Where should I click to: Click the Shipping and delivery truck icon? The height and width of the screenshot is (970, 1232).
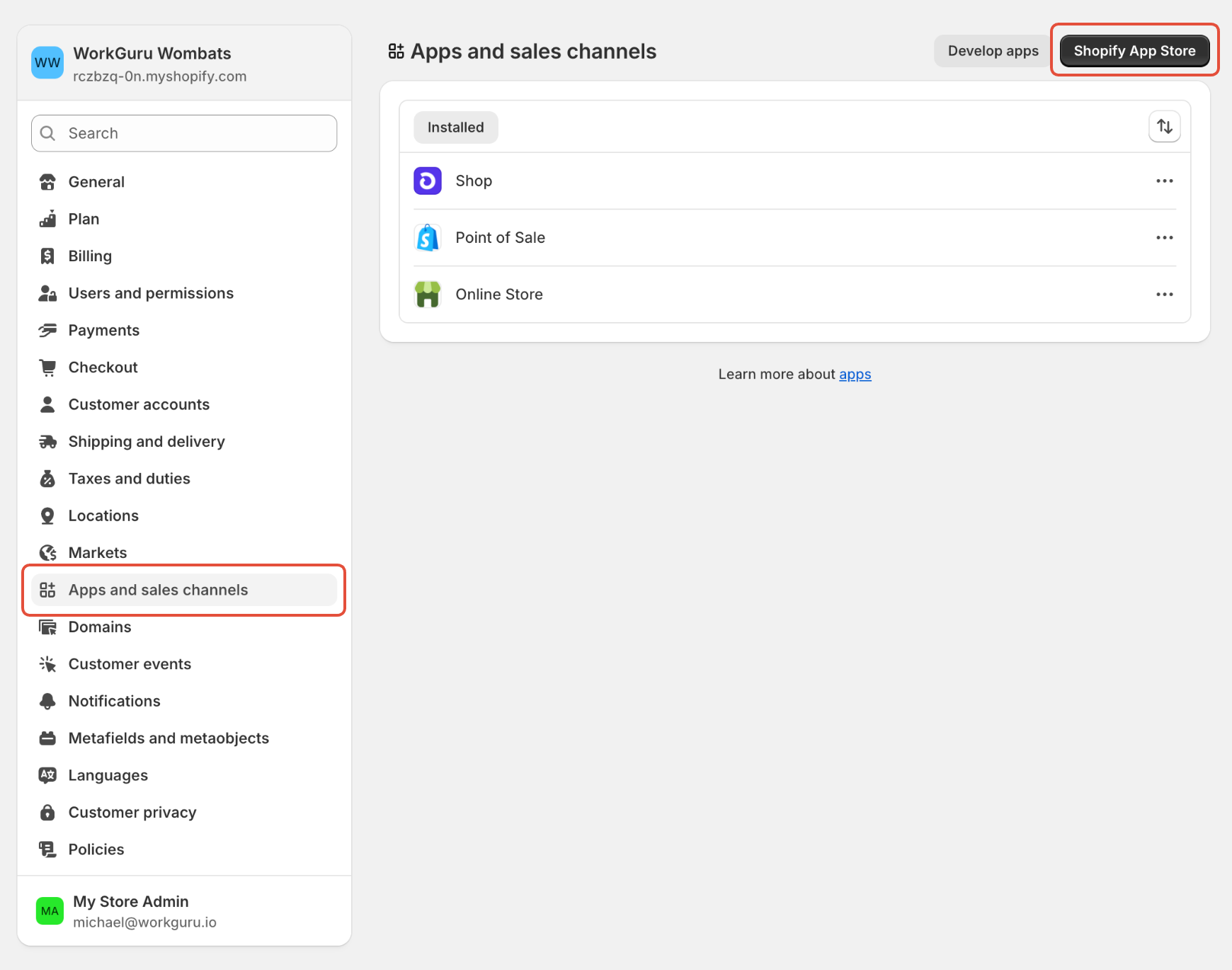click(x=47, y=442)
